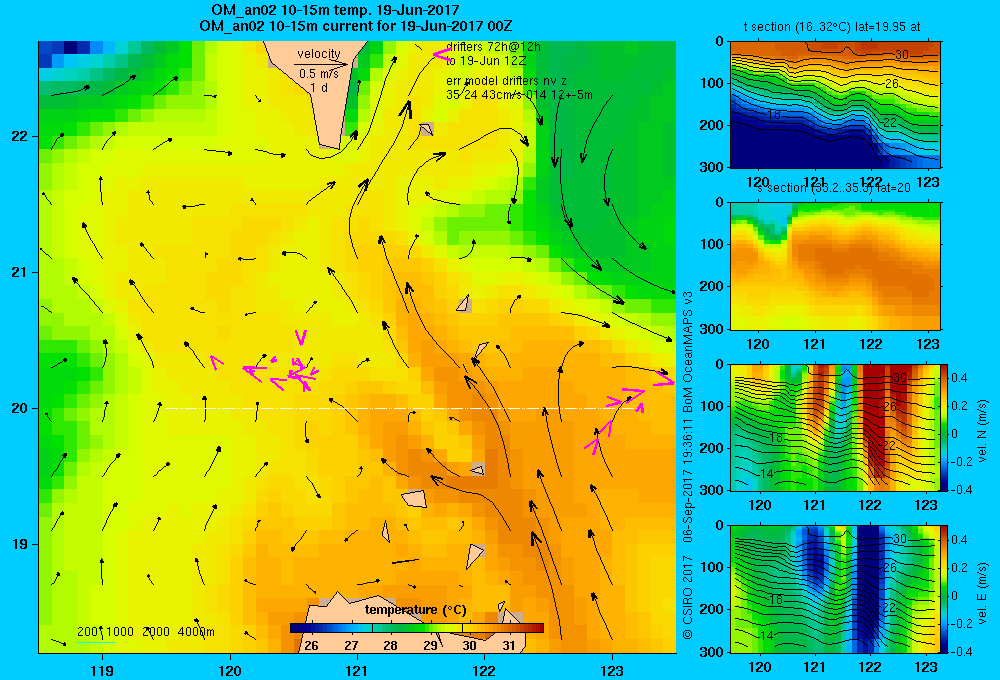Viewport: 1000px width, 680px height.
Task: Click the 's section (33.2..35.5) lat=20' heading
Action: [x=833, y=188]
